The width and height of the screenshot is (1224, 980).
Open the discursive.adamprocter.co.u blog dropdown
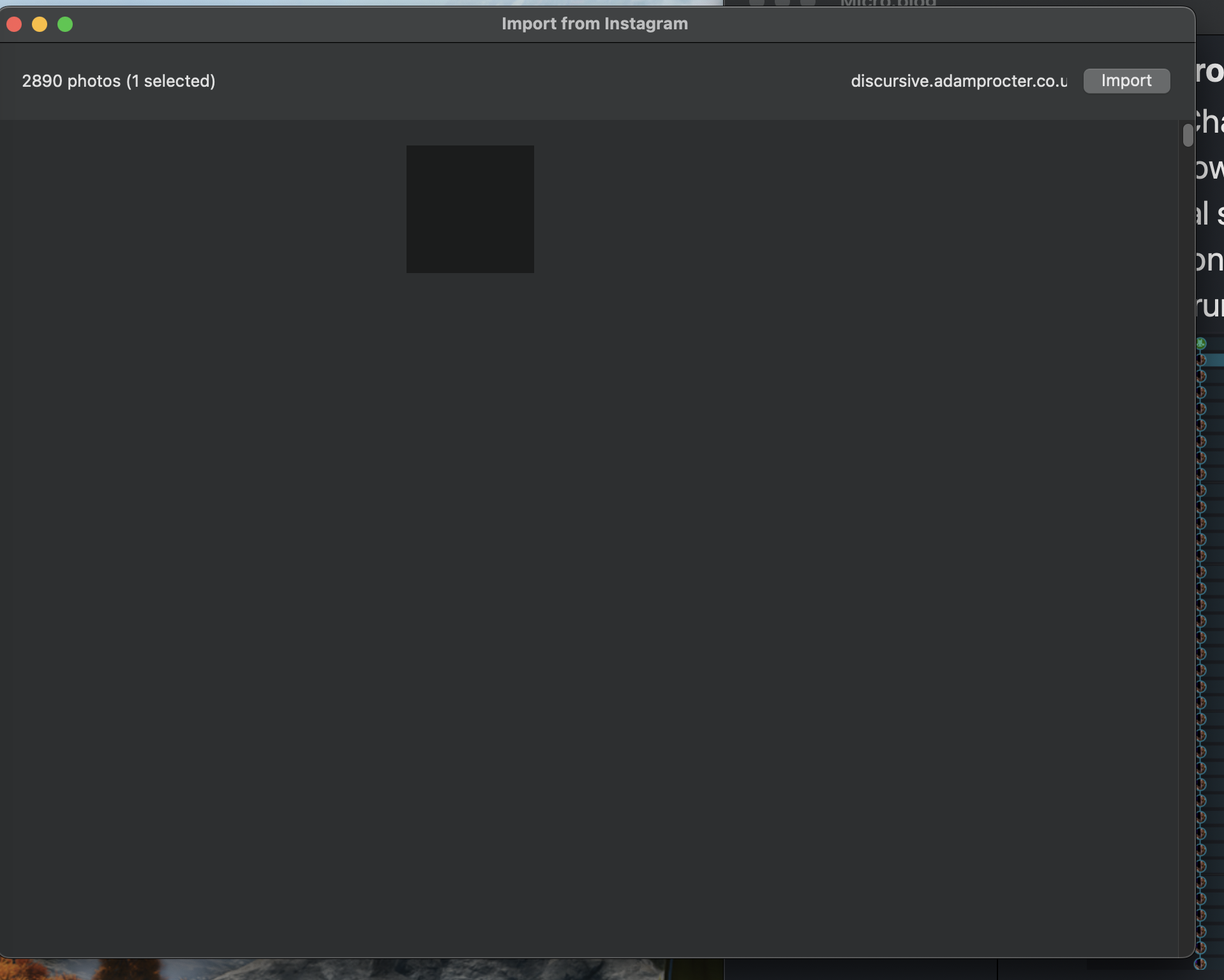(959, 81)
